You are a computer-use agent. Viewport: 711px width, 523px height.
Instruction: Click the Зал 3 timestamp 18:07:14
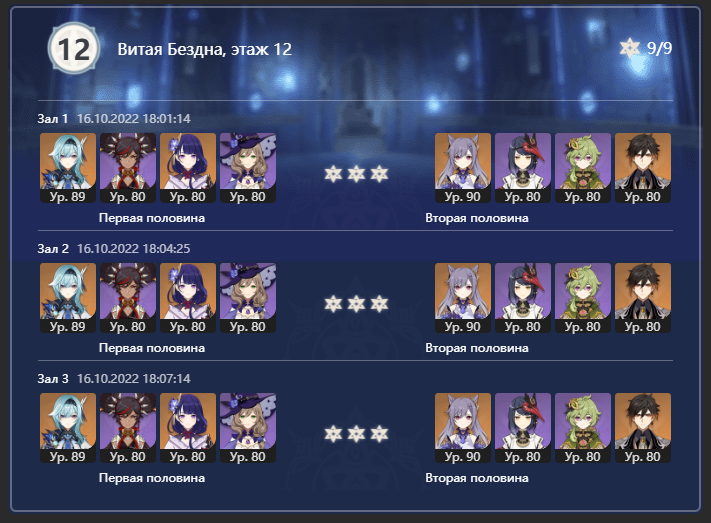coord(134,379)
